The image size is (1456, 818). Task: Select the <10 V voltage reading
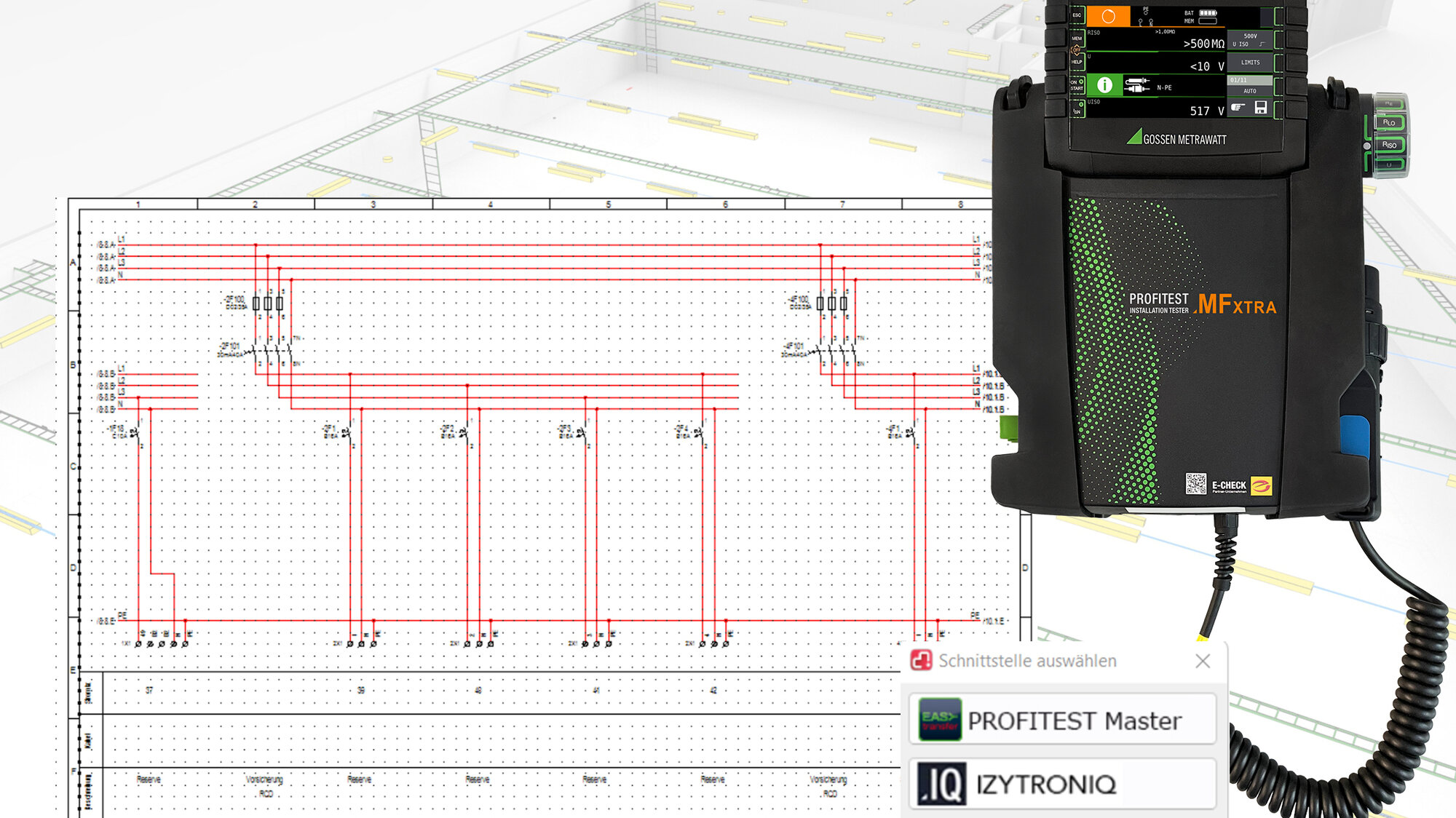[1207, 66]
